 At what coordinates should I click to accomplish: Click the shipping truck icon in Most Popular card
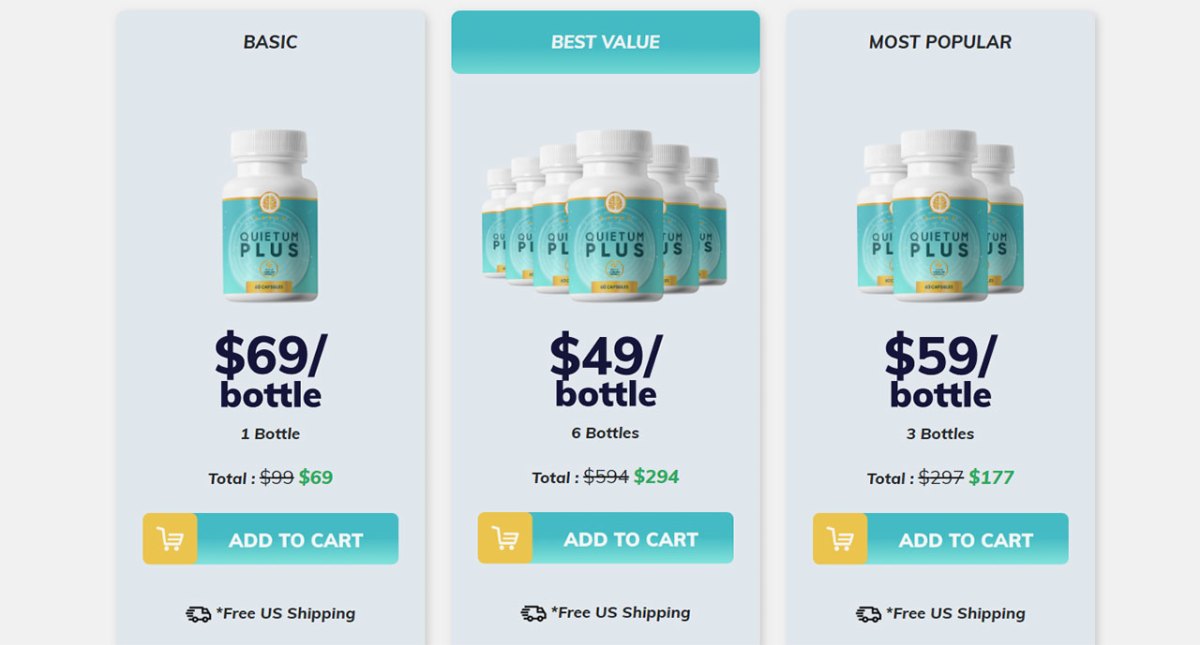click(x=868, y=614)
